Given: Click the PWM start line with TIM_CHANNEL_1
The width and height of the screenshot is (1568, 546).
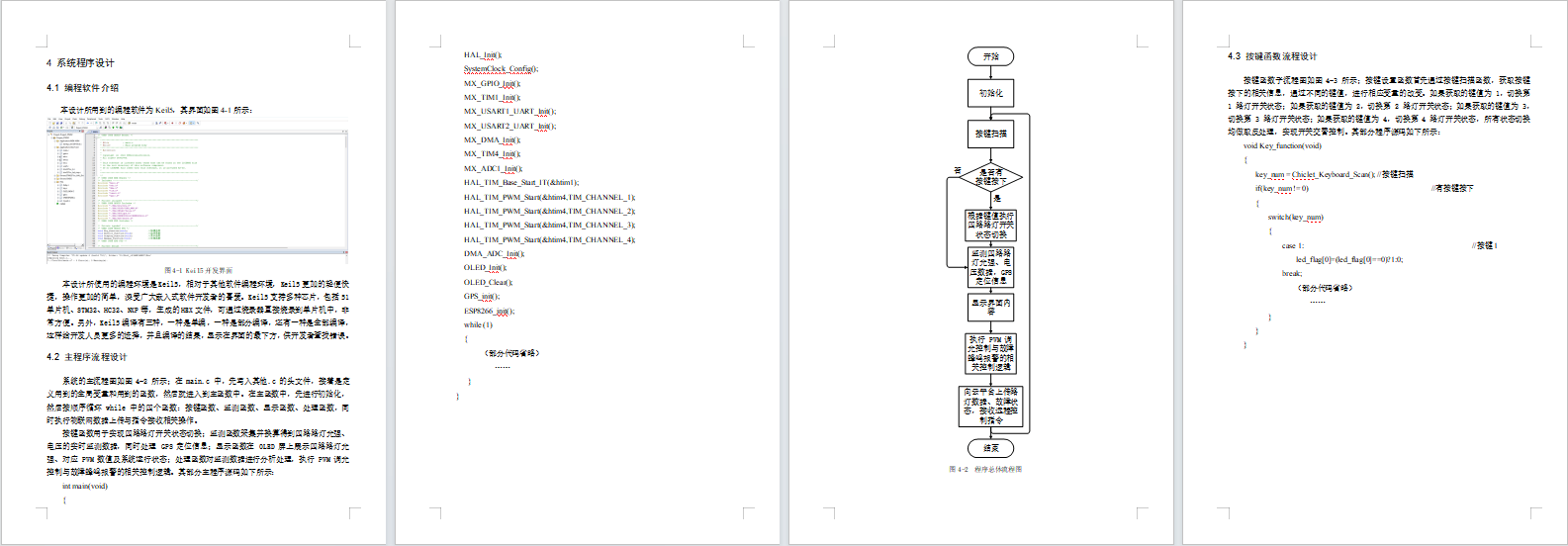Looking at the screenshot, I should (x=550, y=197).
